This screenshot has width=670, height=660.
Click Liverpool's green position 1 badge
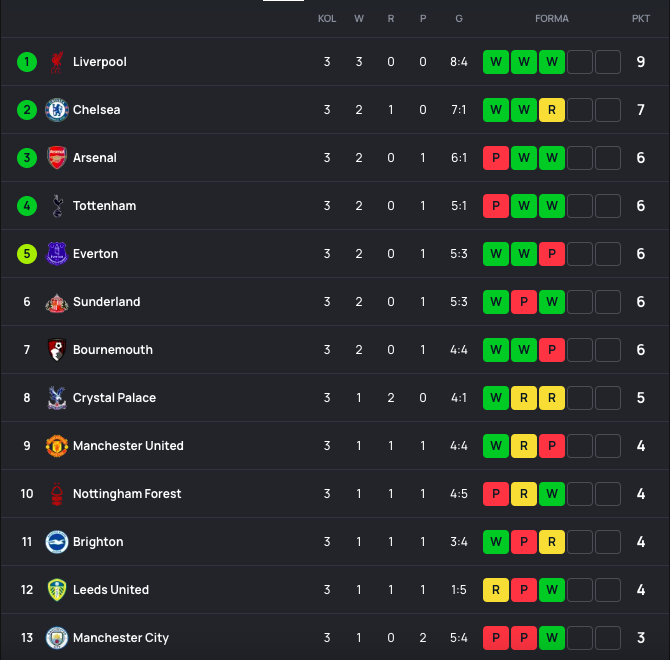27,62
